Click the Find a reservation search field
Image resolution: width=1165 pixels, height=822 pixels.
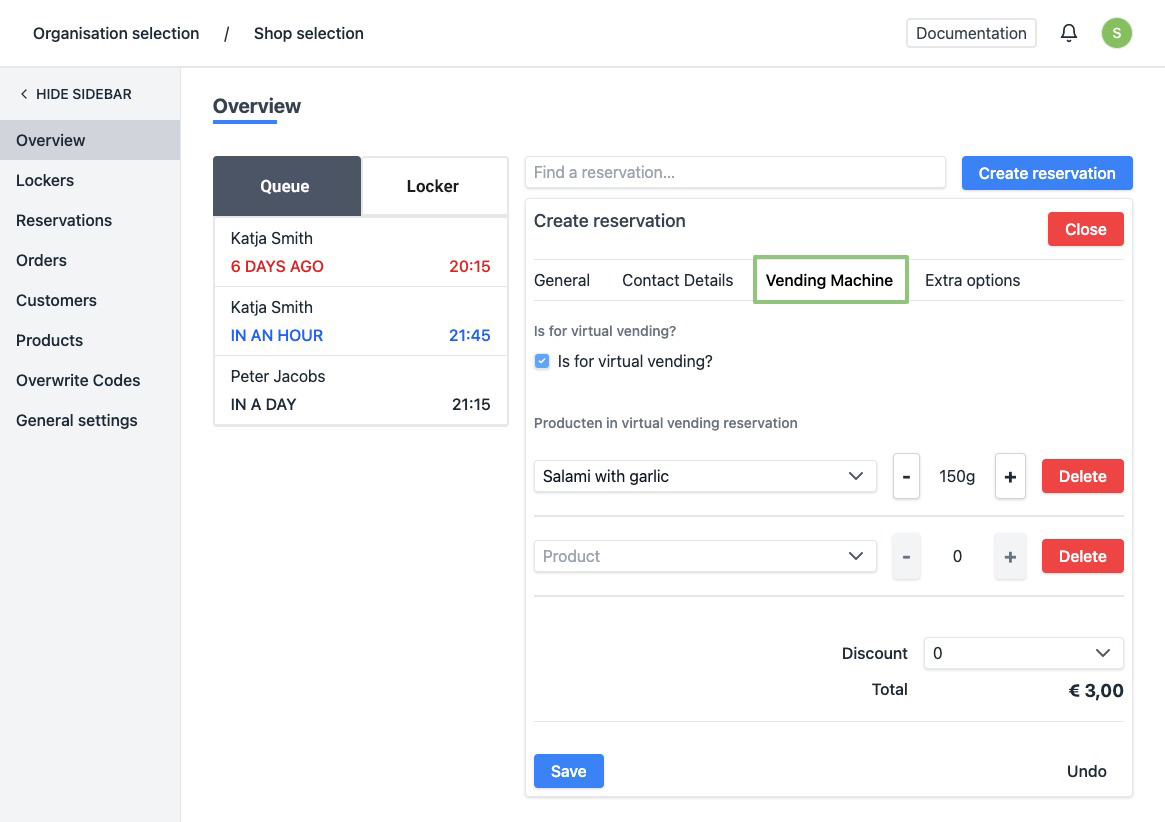click(x=734, y=172)
